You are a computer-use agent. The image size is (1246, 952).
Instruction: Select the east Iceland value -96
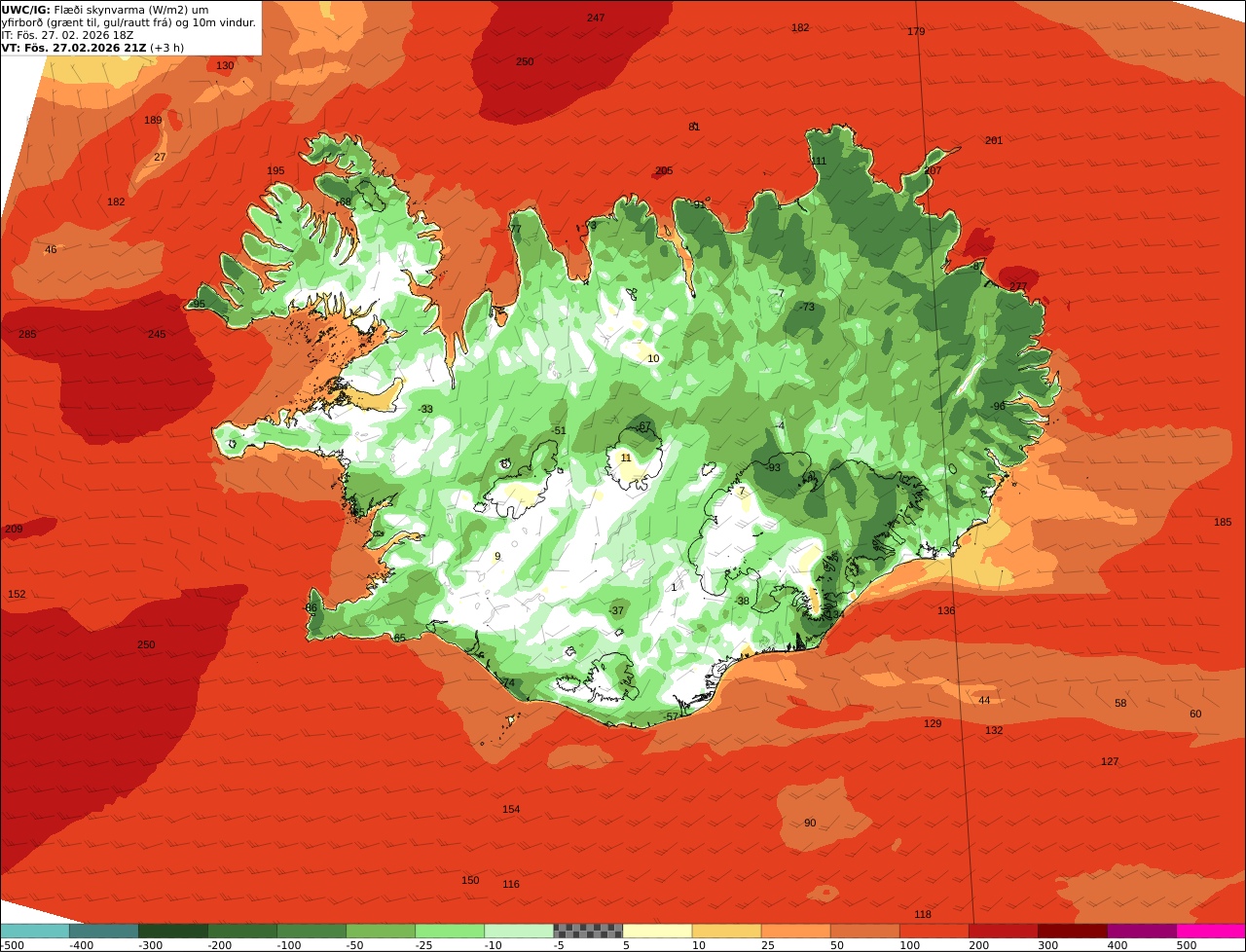coord(997,406)
